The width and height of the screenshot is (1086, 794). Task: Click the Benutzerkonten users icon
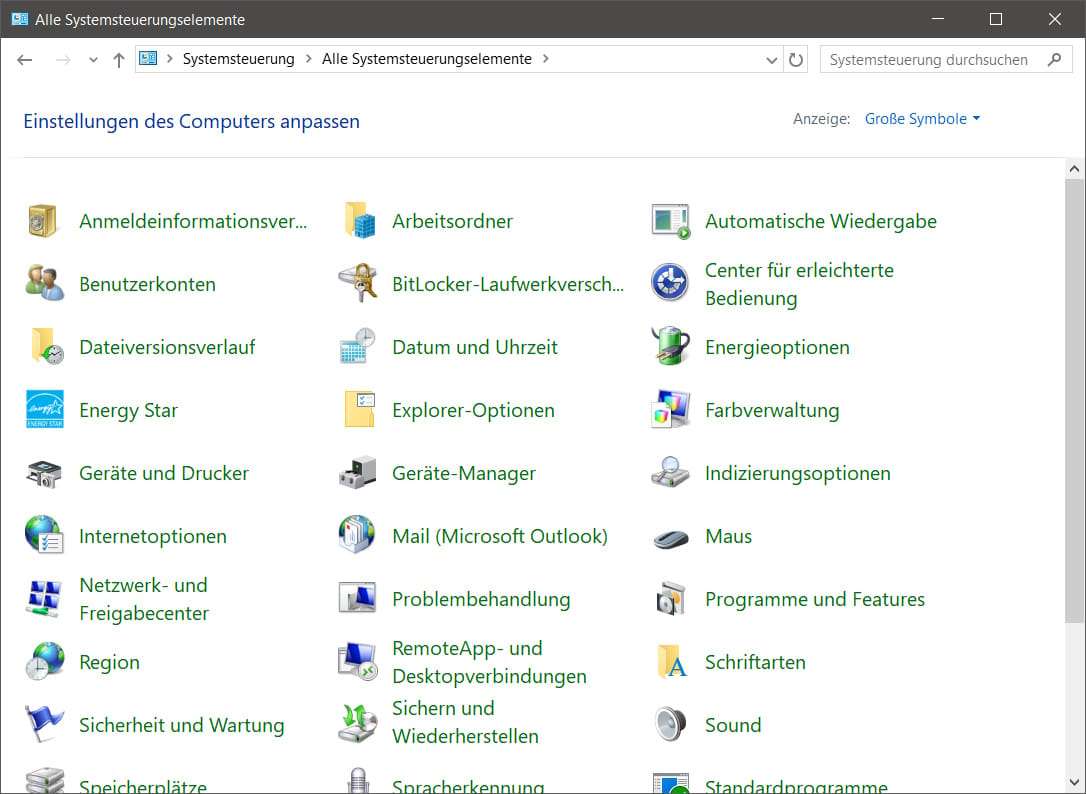click(44, 284)
